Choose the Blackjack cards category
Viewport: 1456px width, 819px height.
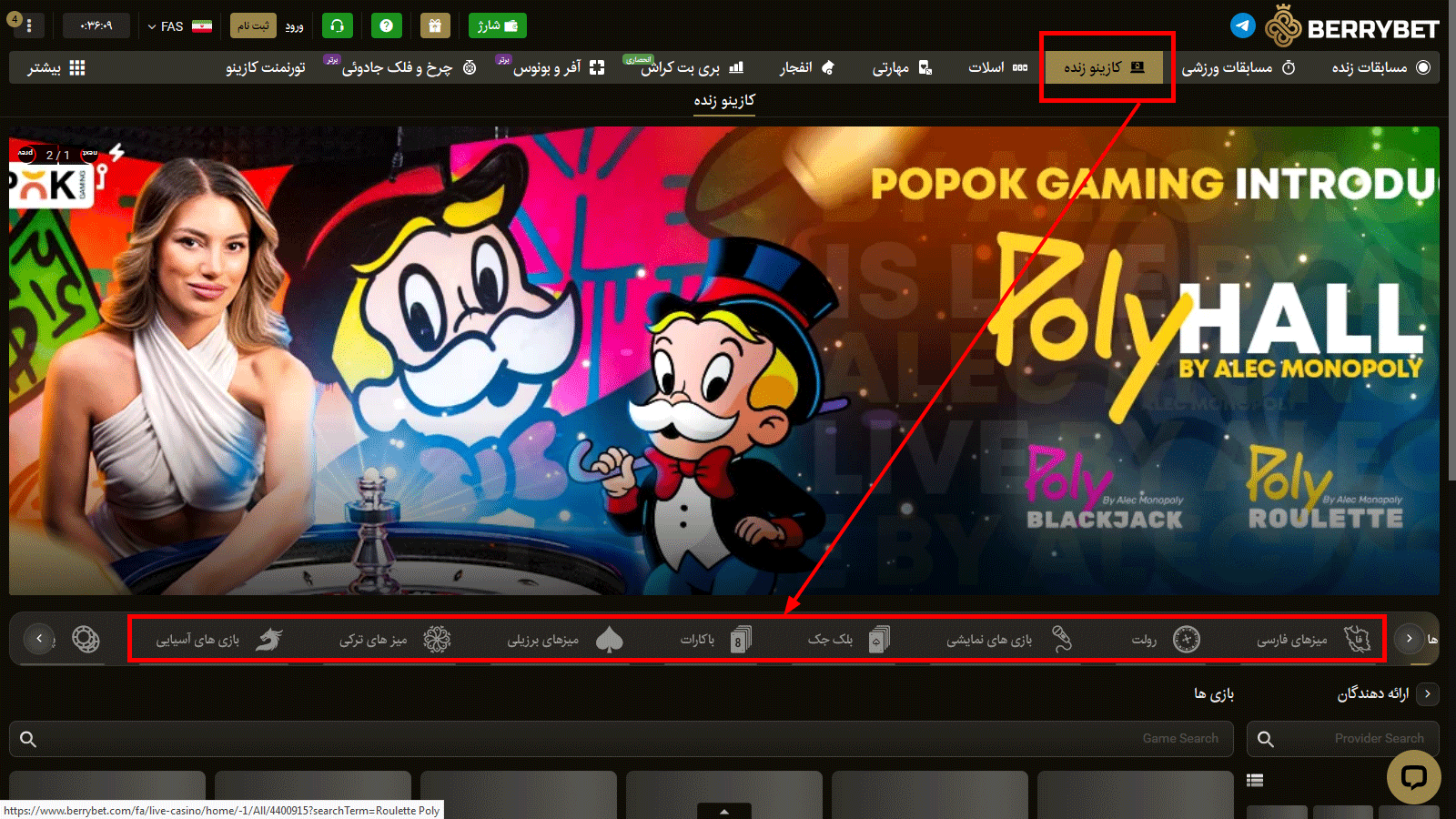click(x=879, y=640)
